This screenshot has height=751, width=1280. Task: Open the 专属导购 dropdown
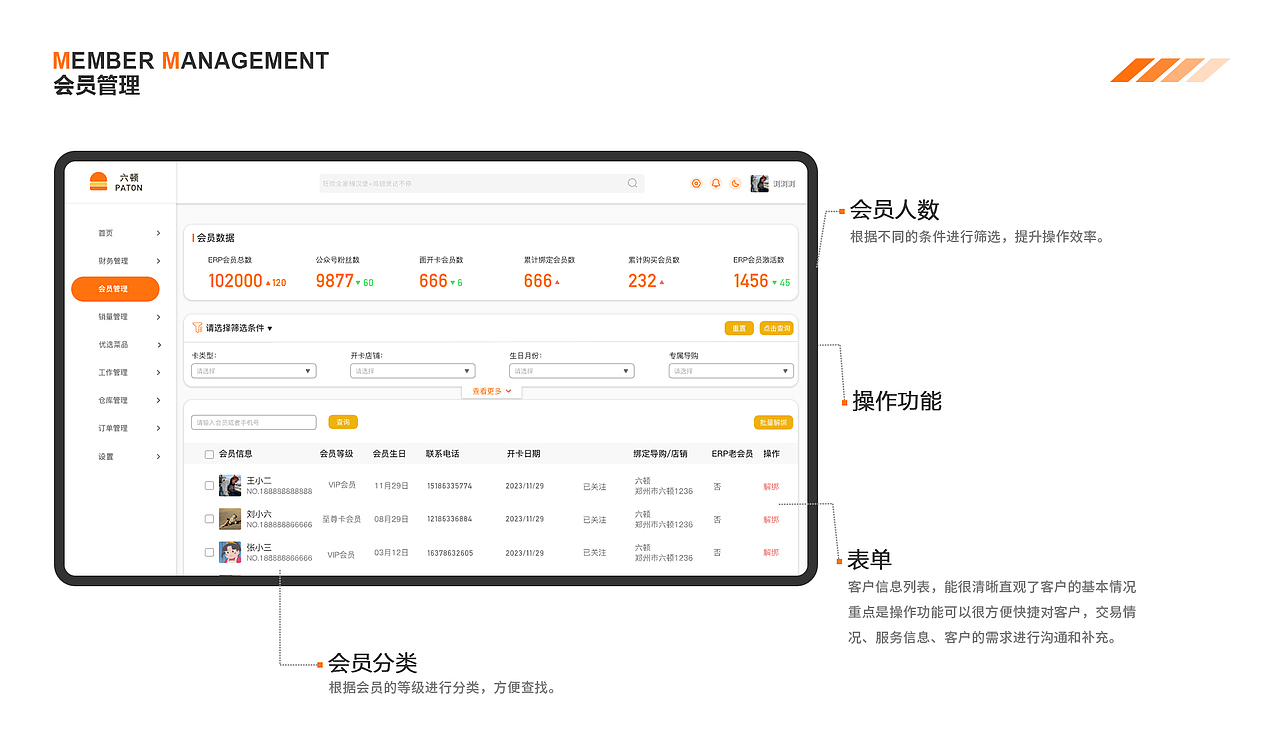[x=731, y=371]
